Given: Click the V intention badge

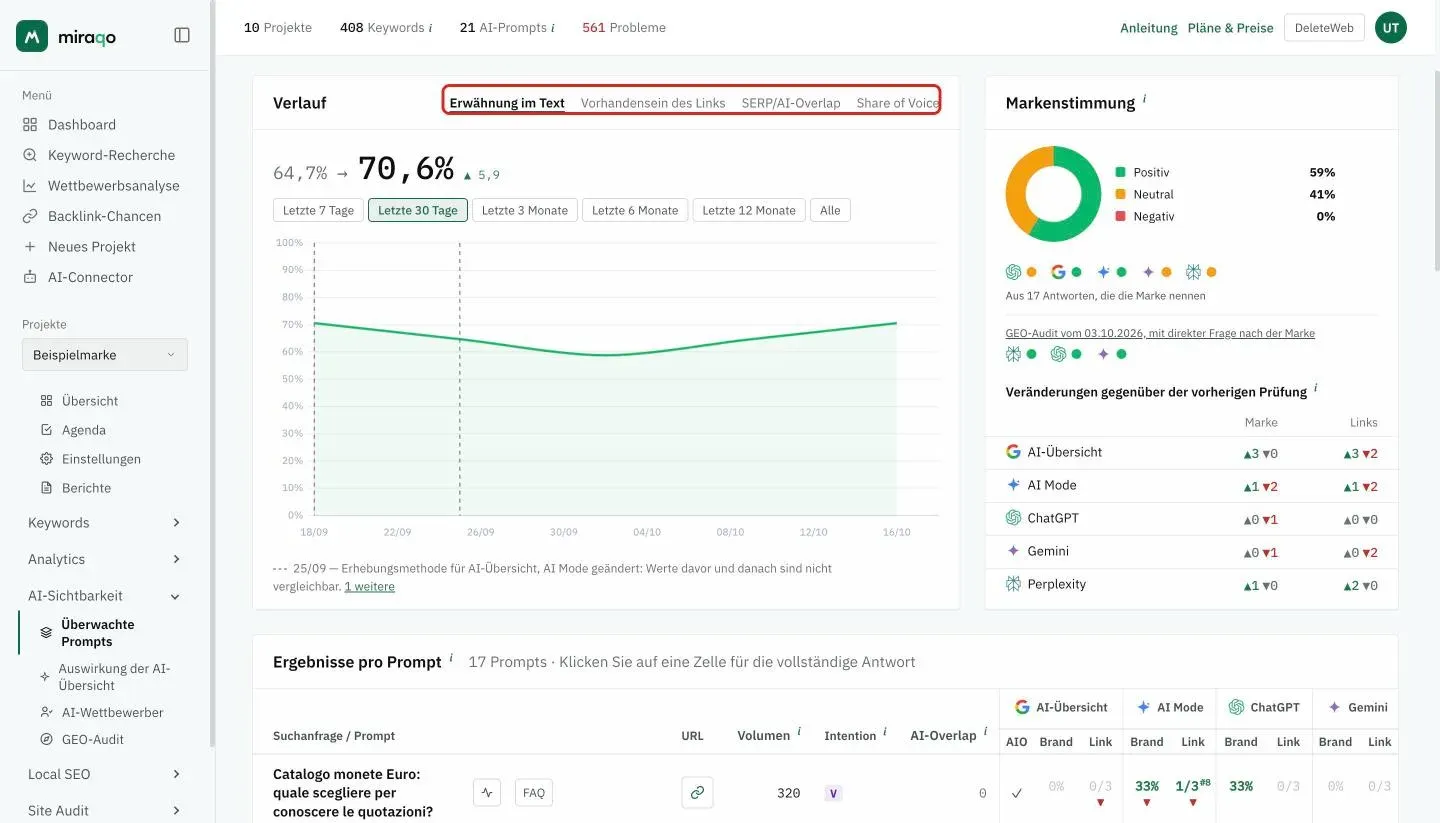Looking at the screenshot, I should tap(834, 793).
